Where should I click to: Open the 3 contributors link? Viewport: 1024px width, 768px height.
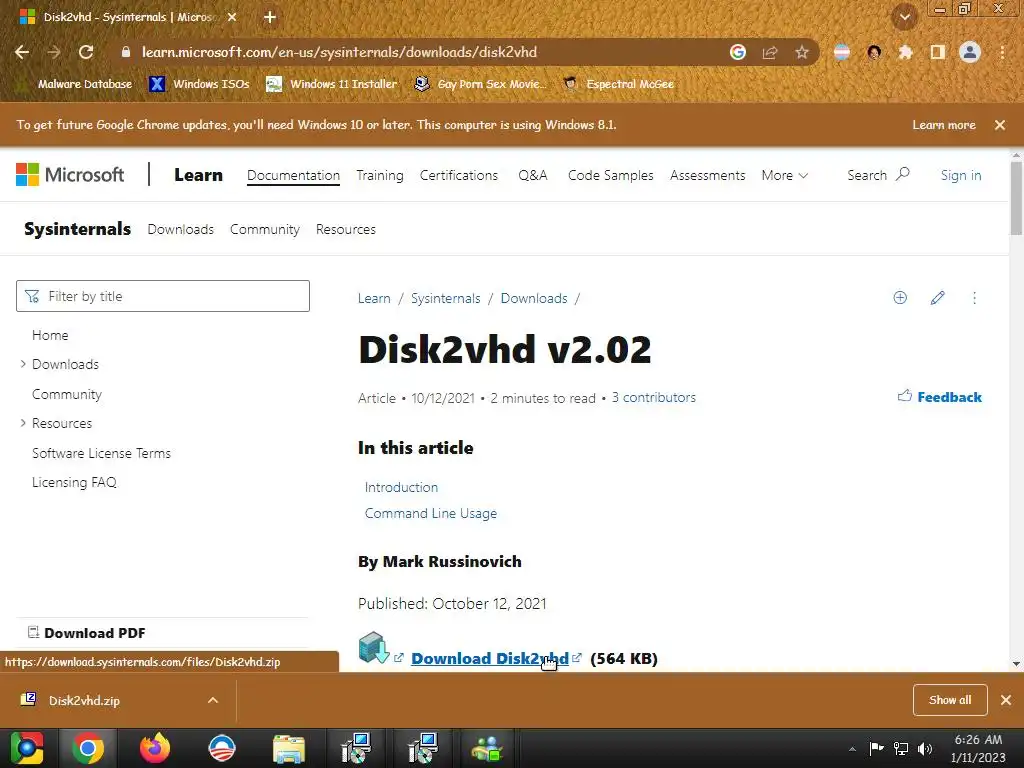654,397
